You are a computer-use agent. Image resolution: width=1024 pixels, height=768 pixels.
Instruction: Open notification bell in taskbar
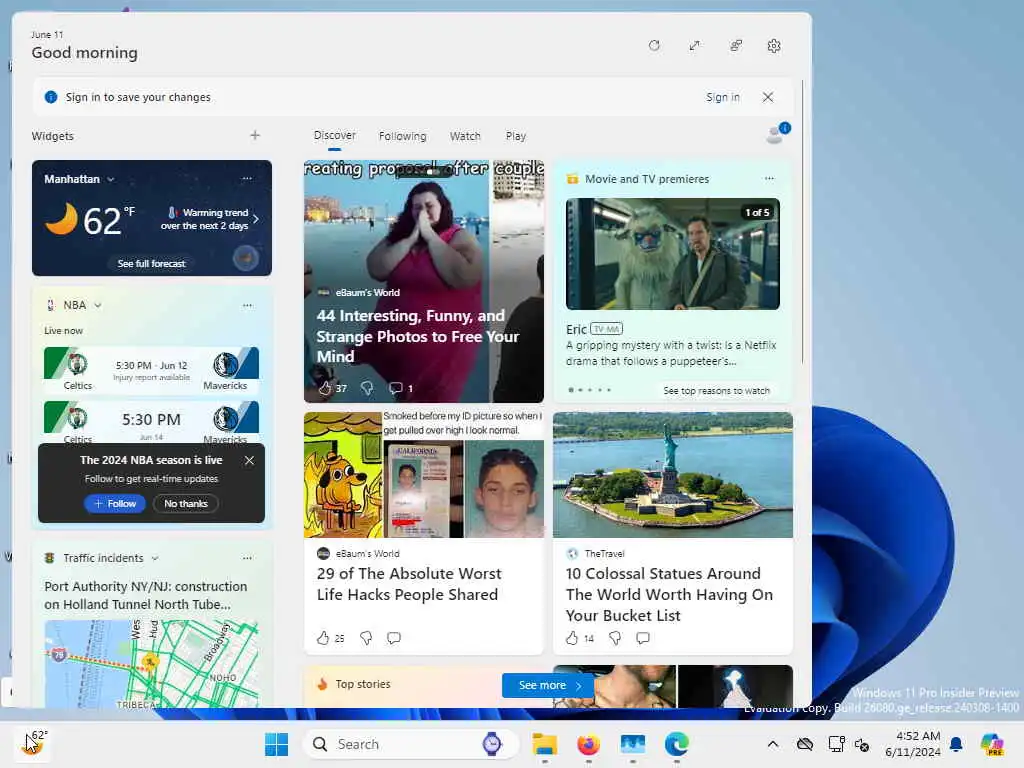pyautogui.click(x=956, y=744)
